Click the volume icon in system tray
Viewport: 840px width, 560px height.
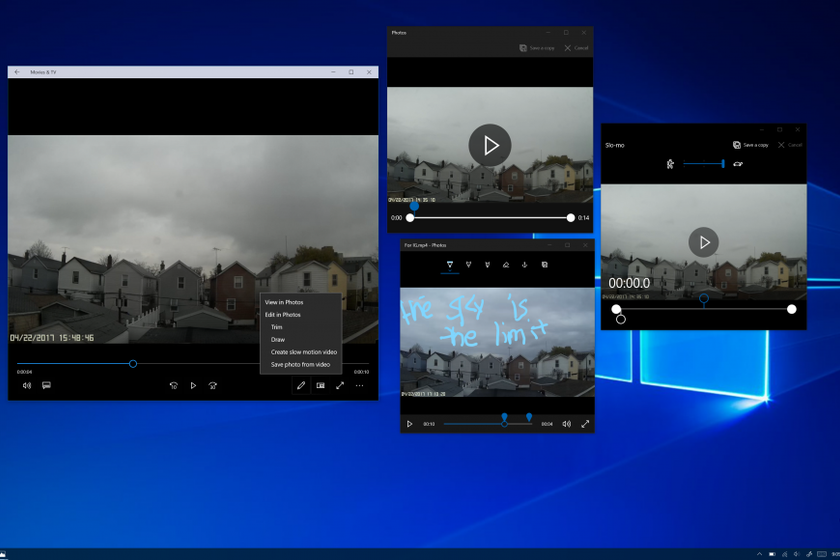(x=797, y=554)
